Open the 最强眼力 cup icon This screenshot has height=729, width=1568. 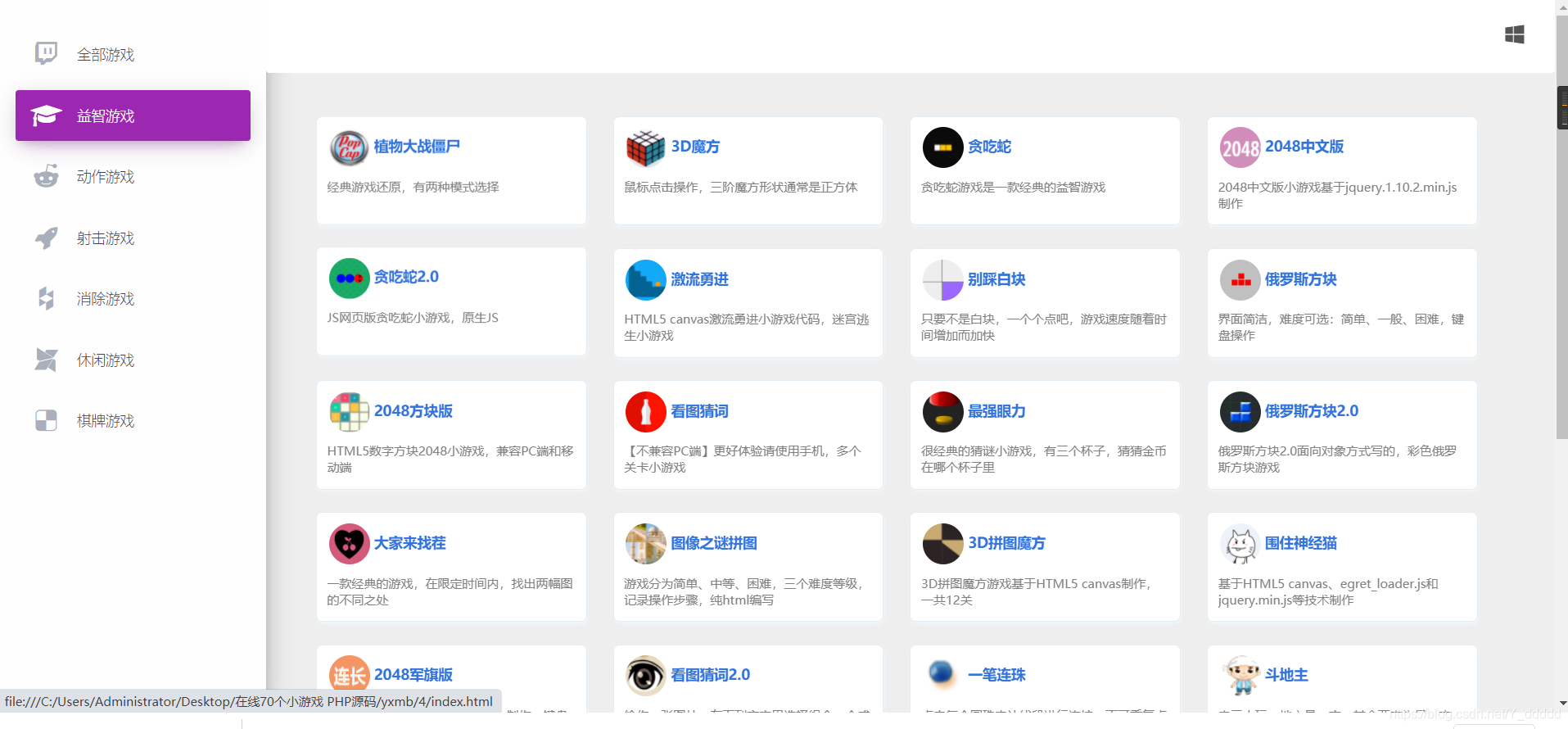point(943,412)
